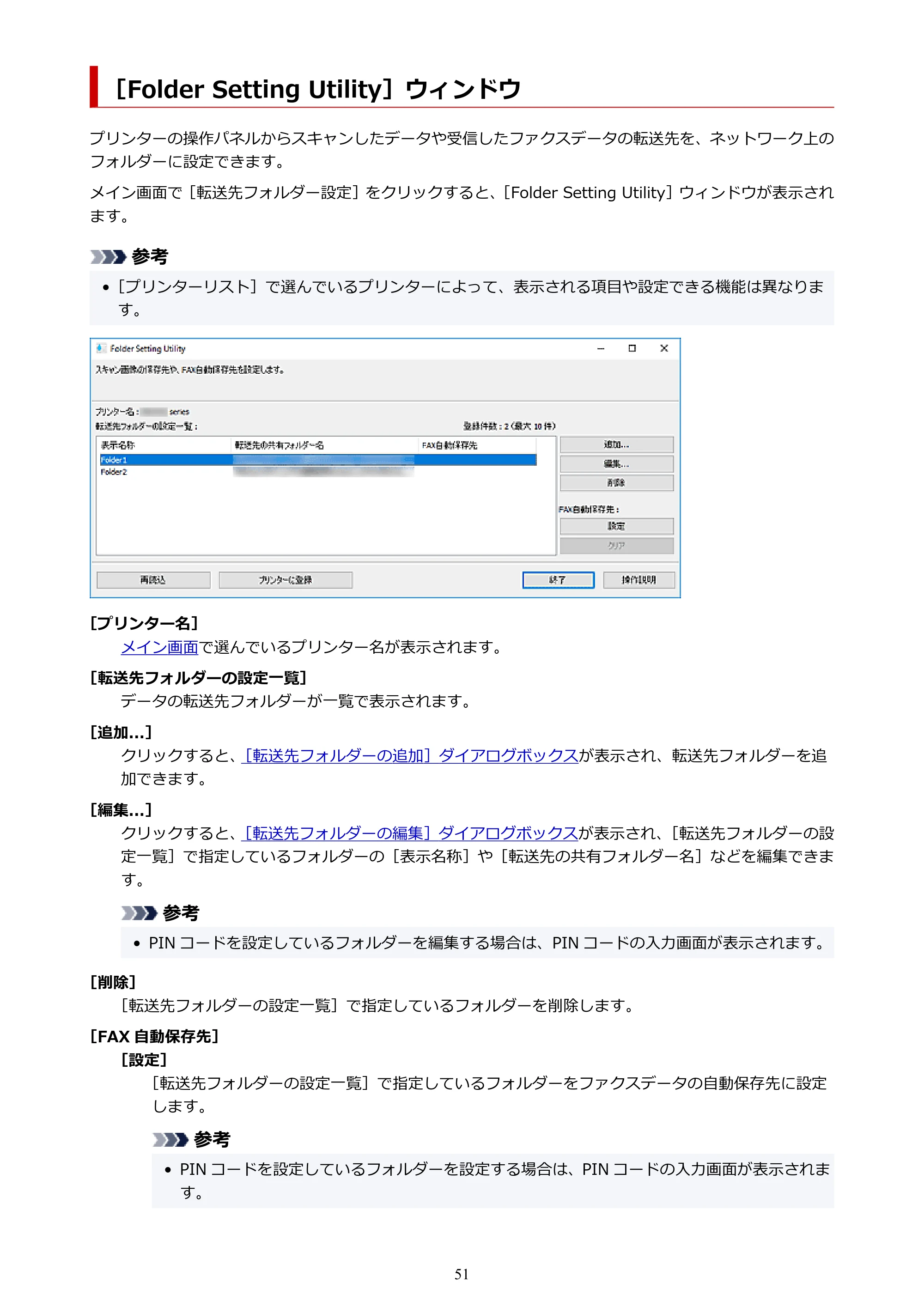This screenshot has width=924, height=1307.
Task: Click the Folder Setting Utility title bar icon
Action: (x=101, y=348)
